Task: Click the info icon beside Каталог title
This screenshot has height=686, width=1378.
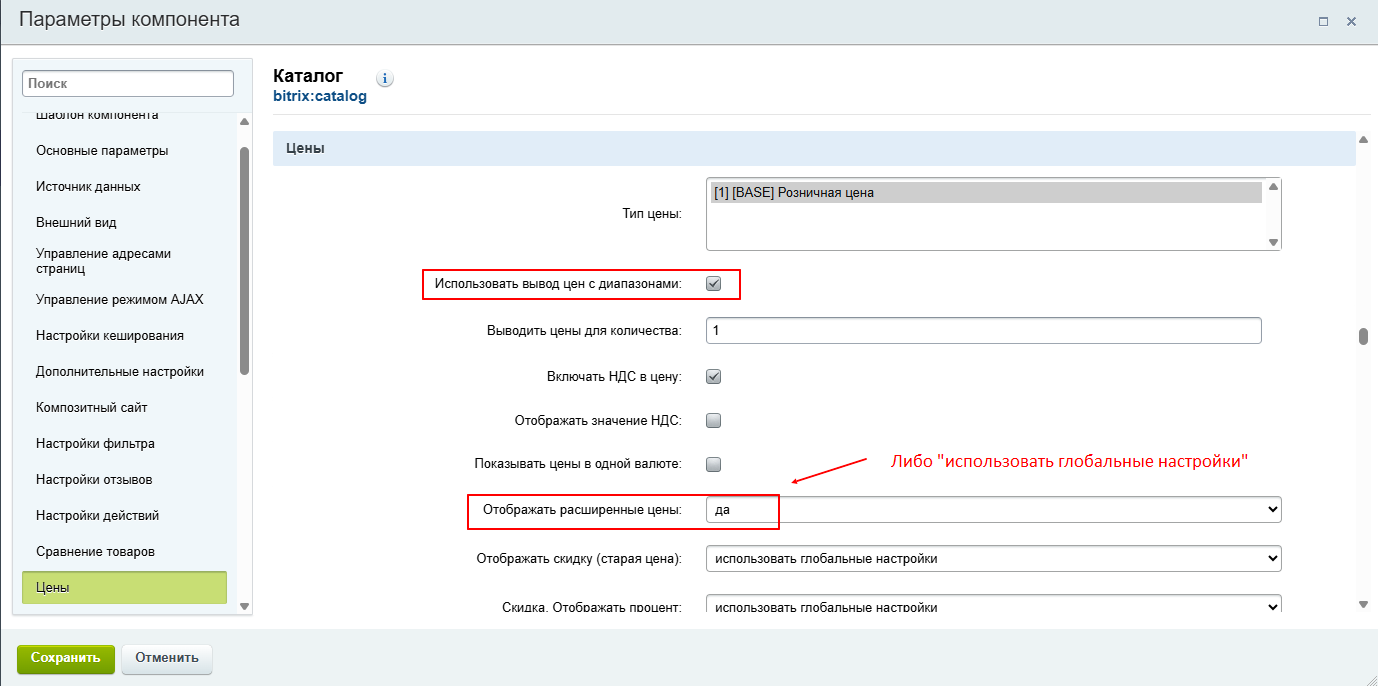Action: click(385, 78)
